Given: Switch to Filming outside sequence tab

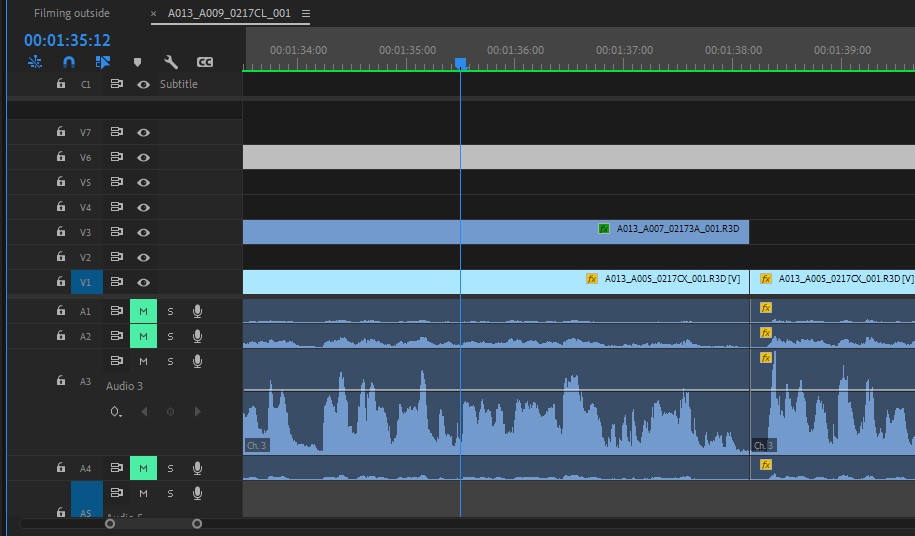Looking at the screenshot, I should pyautogui.click(x=72, y=13).
